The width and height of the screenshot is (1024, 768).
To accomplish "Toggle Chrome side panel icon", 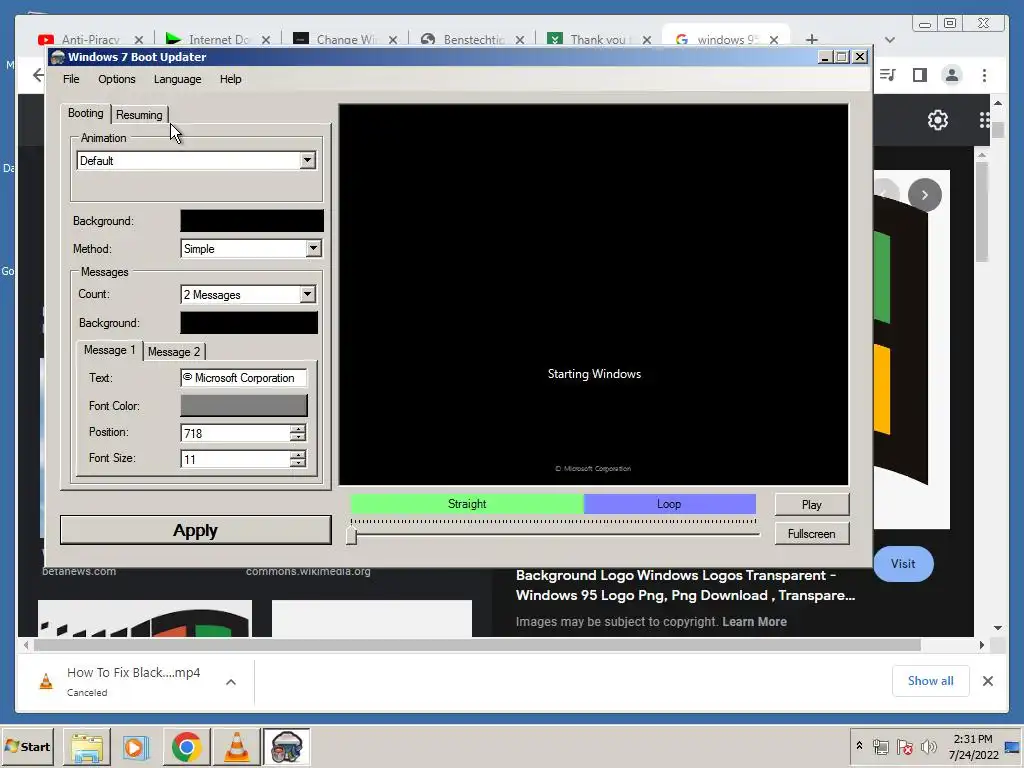I will point(920,75).
